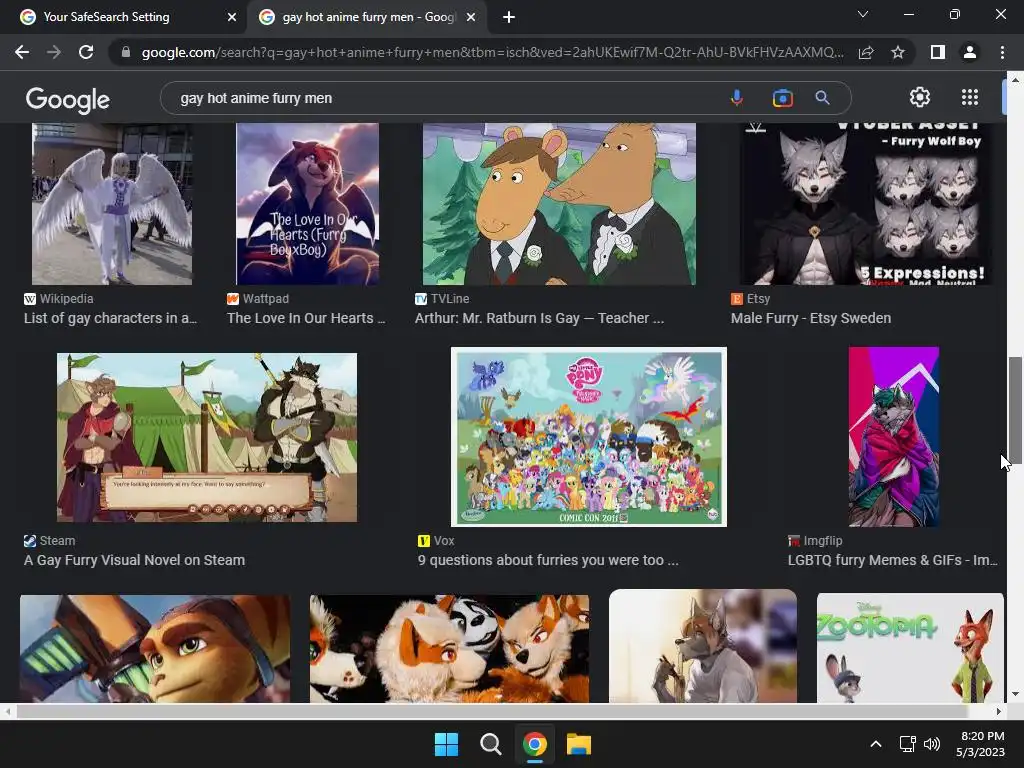
Task: Click the Imgflip source label
Action: click(815, 541)
